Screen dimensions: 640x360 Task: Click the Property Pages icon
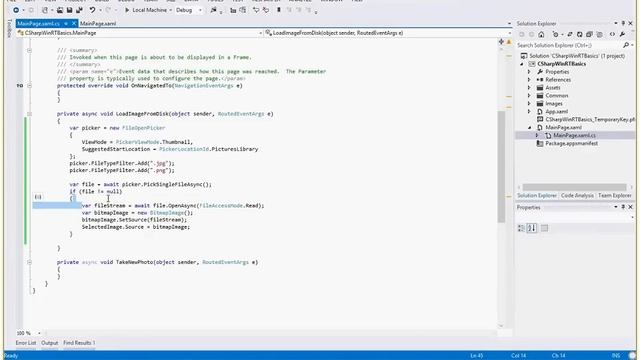544,228
